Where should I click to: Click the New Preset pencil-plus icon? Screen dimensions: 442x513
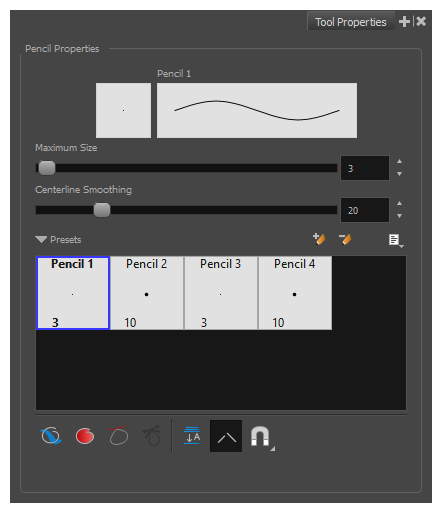(319, 239)
